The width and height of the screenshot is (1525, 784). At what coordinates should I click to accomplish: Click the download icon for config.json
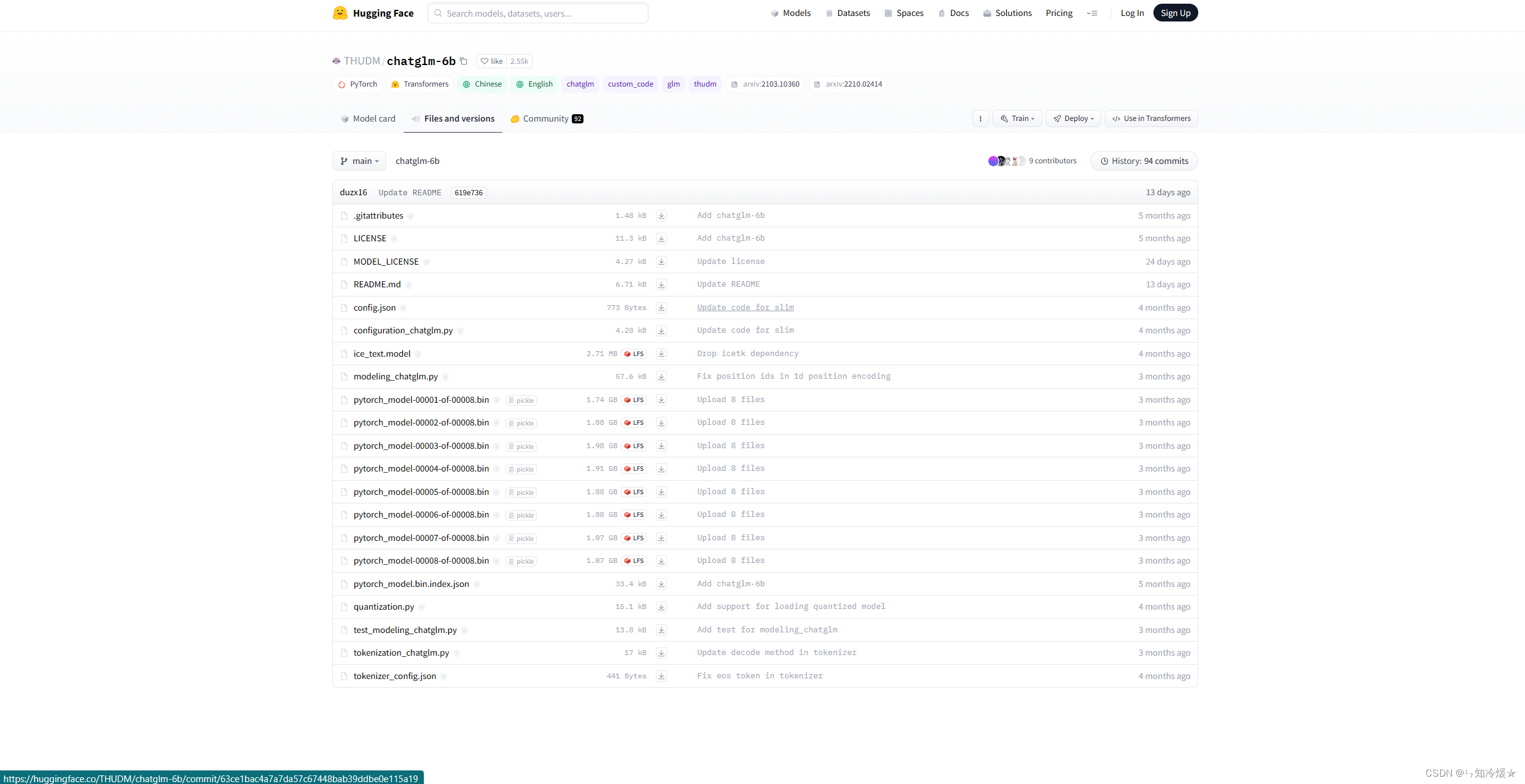[x=661, y=308]
